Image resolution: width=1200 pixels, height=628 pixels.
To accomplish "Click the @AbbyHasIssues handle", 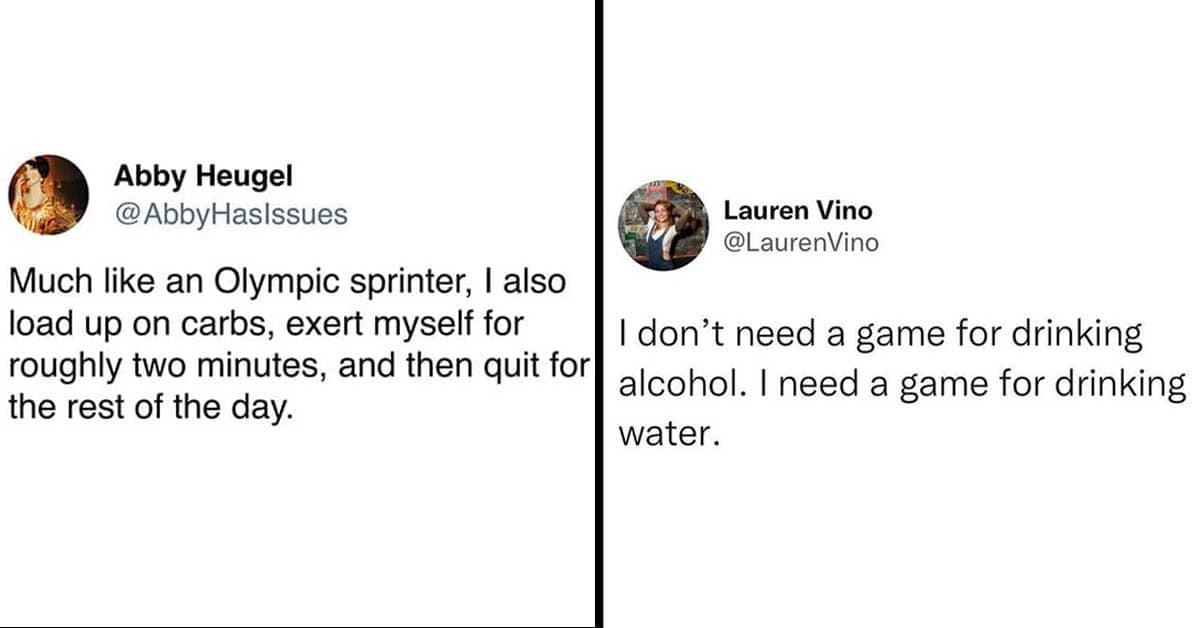I will pos(230,213).
